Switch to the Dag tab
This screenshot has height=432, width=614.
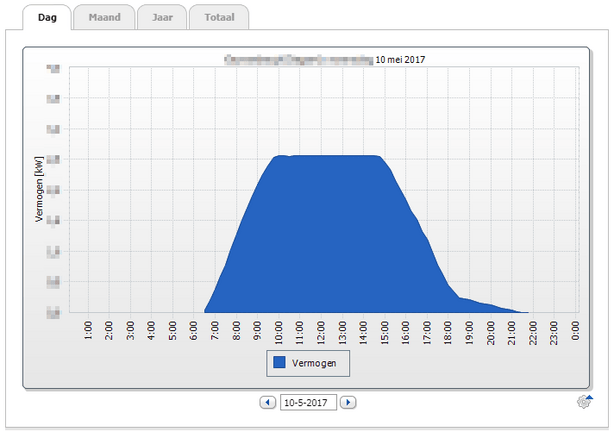coord(47,18)
